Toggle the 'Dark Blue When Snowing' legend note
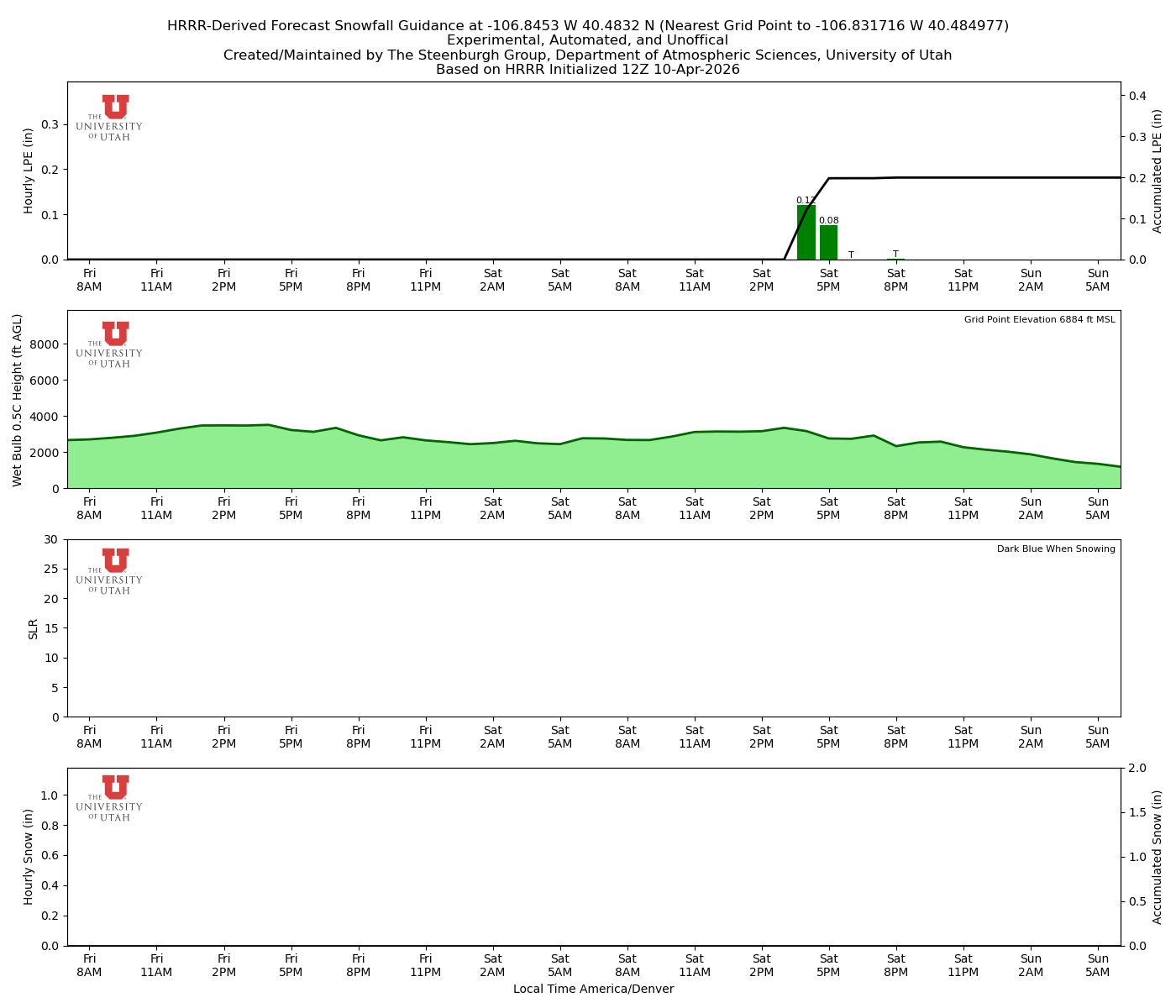The height and width of the screenshot is (1008, 1176). click(x=1055, y=549)
